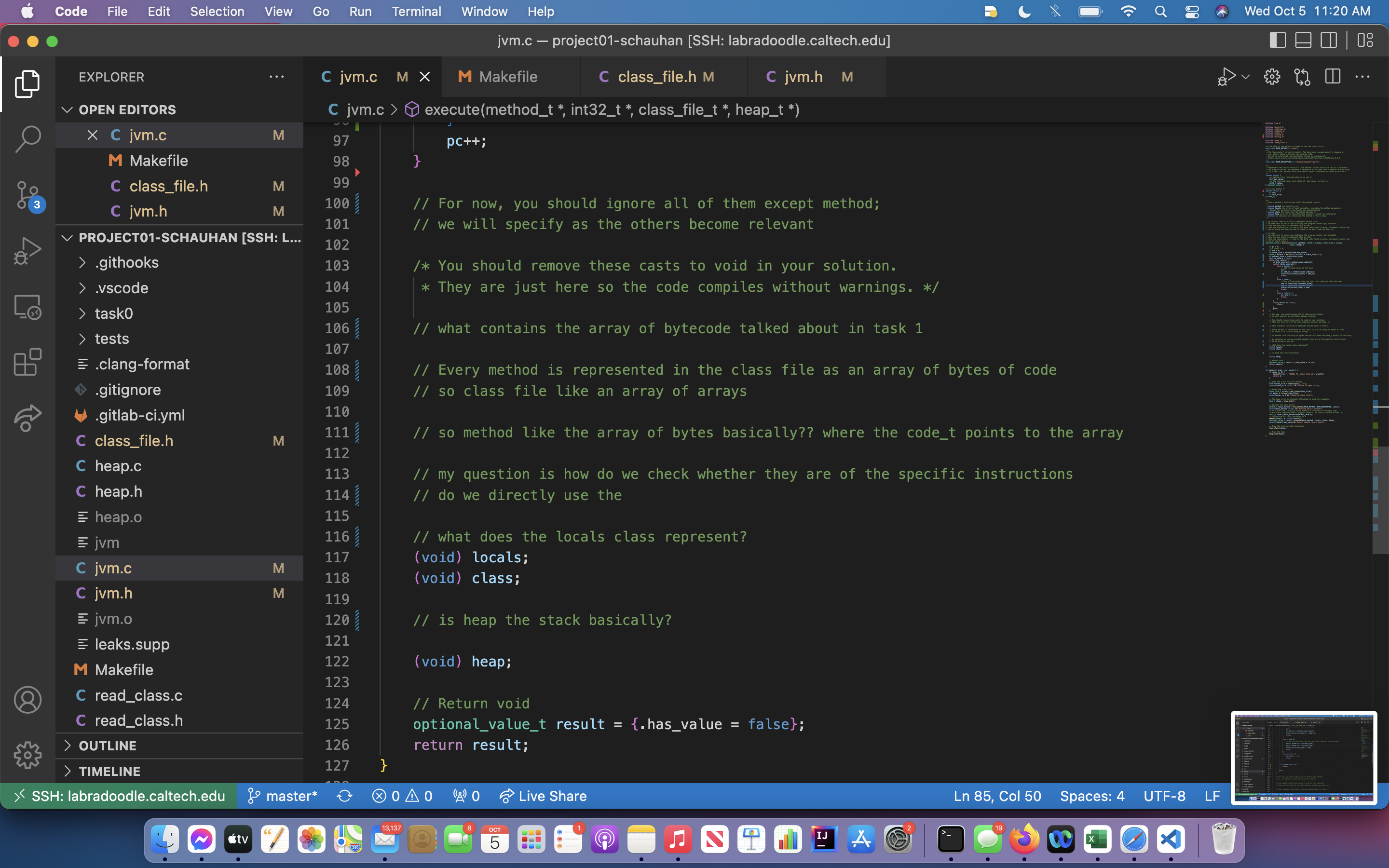Open the Terminal menu
Image resolution: width=1389 pixels, height=868 pixels.
click(416, 12)
